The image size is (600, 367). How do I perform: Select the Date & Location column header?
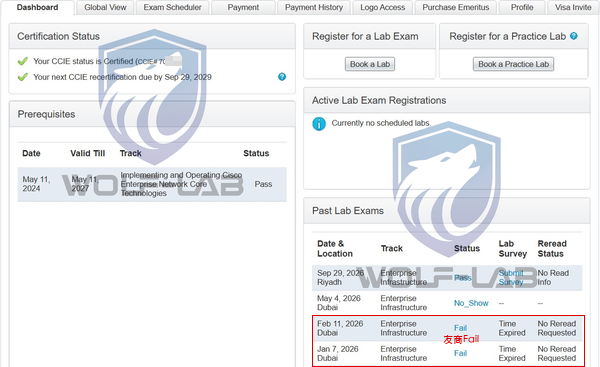[x=335, y=249]
